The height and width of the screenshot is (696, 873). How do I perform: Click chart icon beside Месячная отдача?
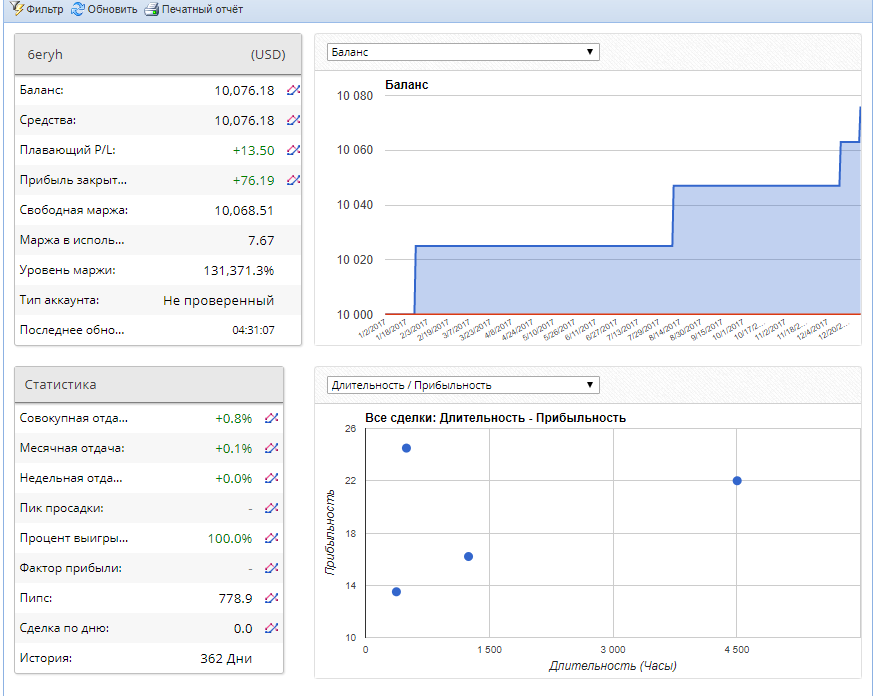pos(271,448)
